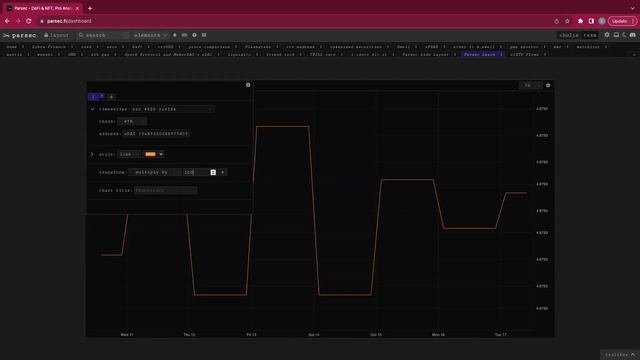The width and height of the screenshot is (640, 360).
Task: Open the Parsec Lido layout tab
Action: pos(425,54)
